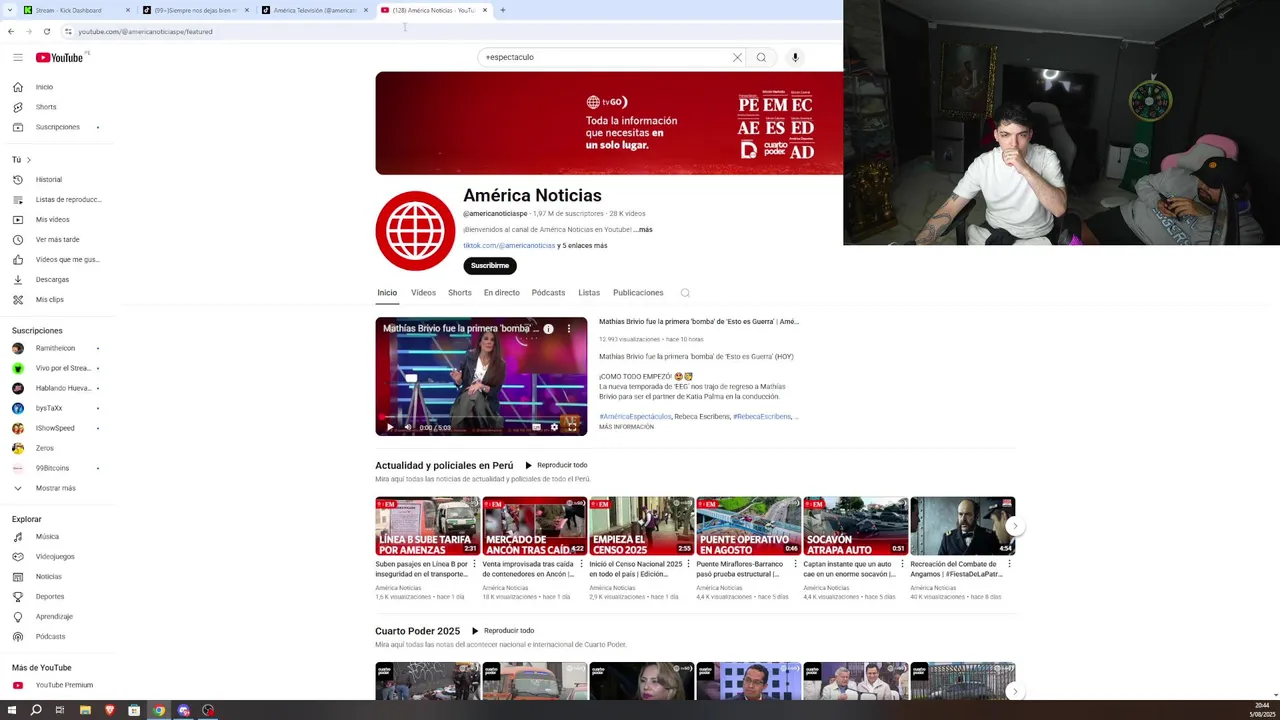Image resolution: width=1280 pixels, height=720 pixels.
Task: Seek on the featured video progress bar
Action: point(481,416)
